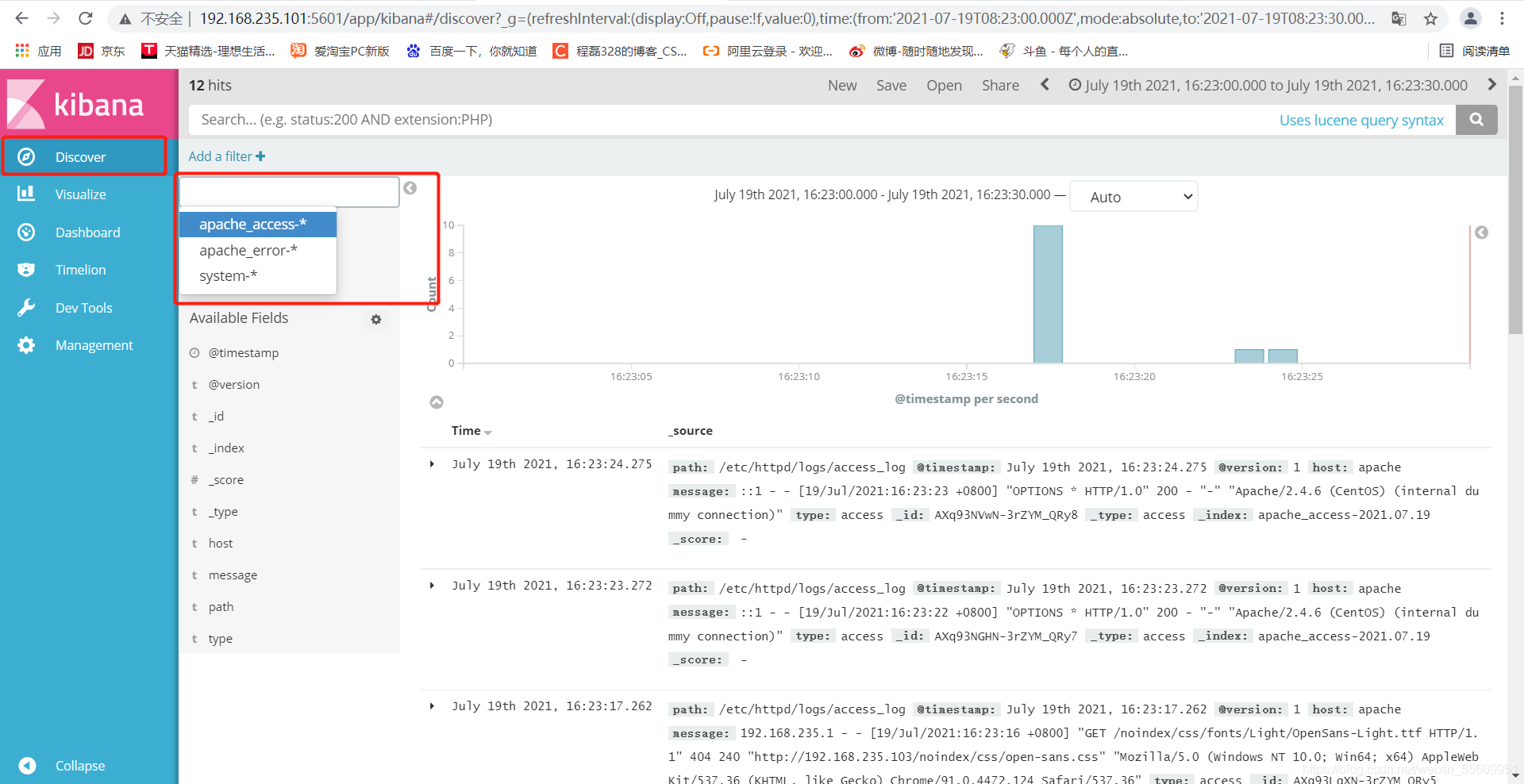
Task: Collapse the histogram with up-arrow icon
Action: coord(437,402)
